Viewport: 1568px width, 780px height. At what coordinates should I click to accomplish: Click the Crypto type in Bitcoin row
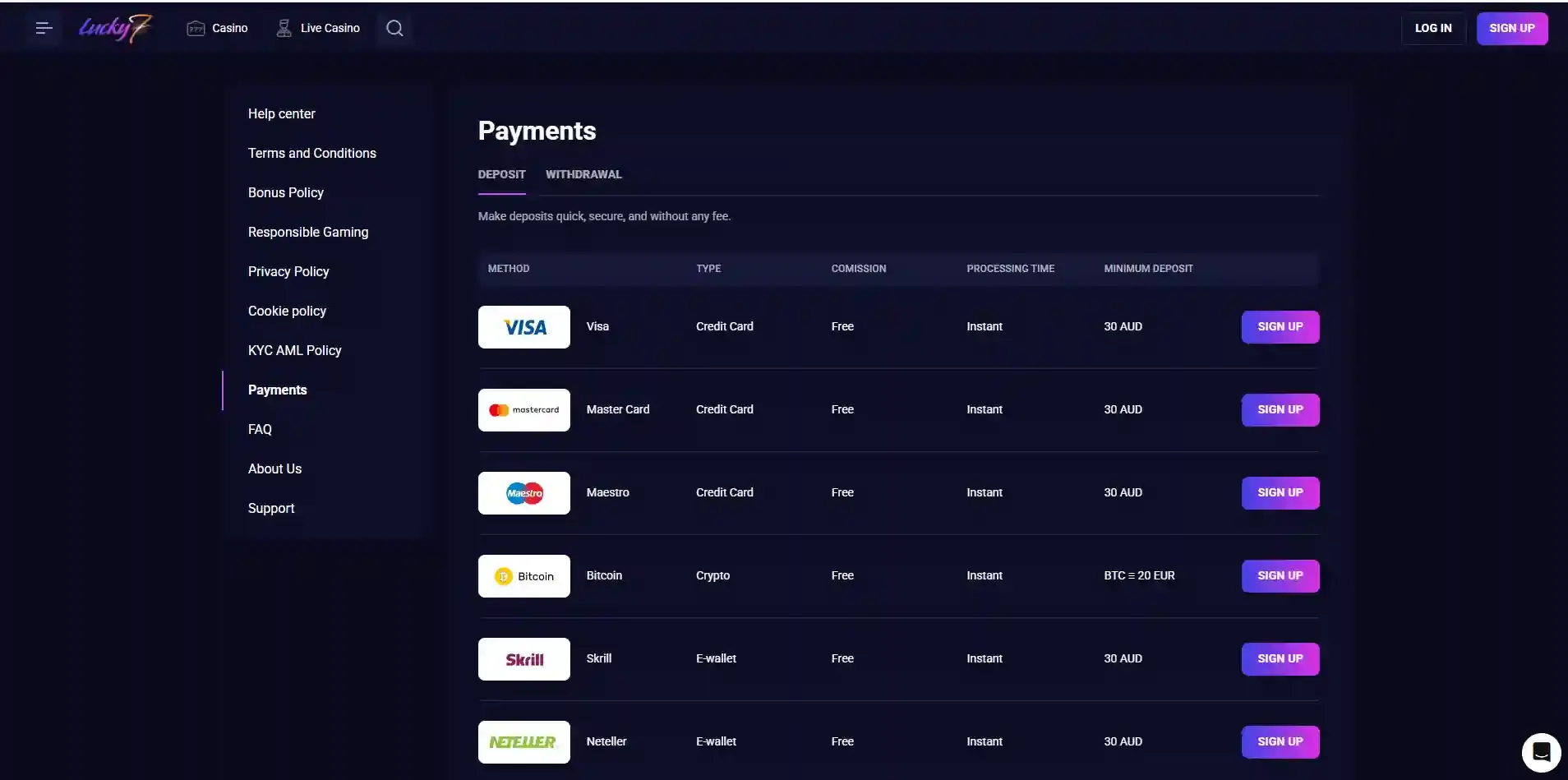(x=713, y=575)
